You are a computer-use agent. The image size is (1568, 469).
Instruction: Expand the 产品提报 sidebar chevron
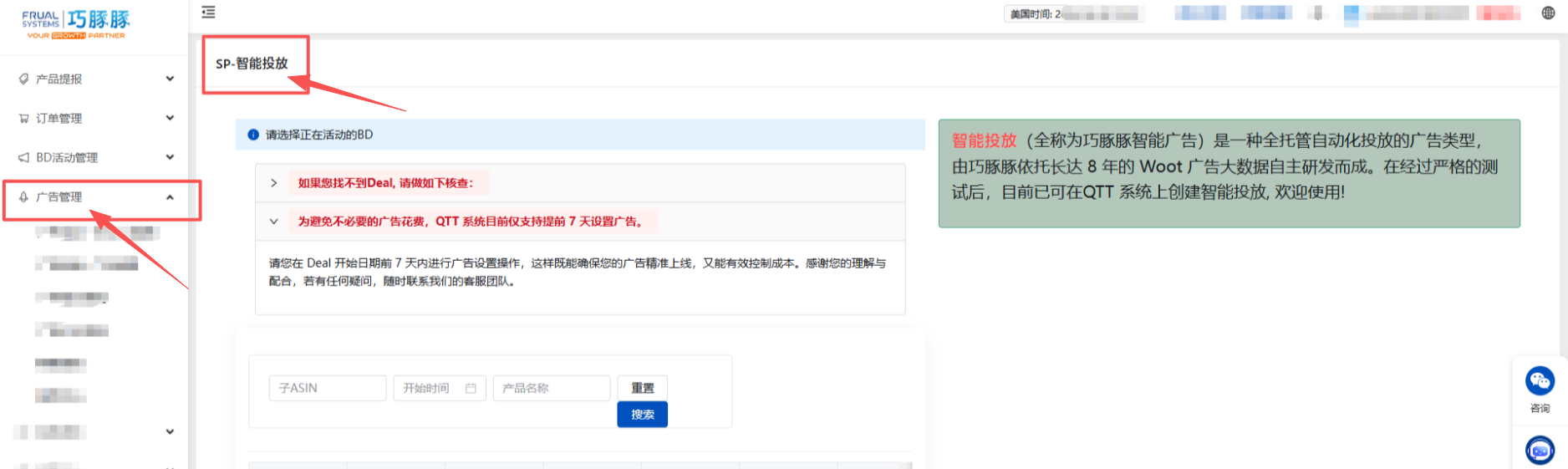[170, 79]
